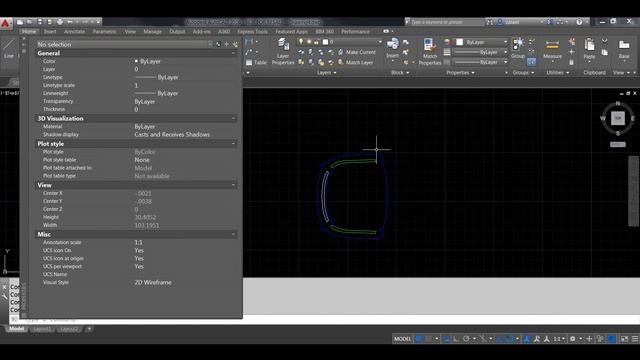Open status bar customization menu icon
This screenshot has width=640, height=360.
[x=635, y=339]
